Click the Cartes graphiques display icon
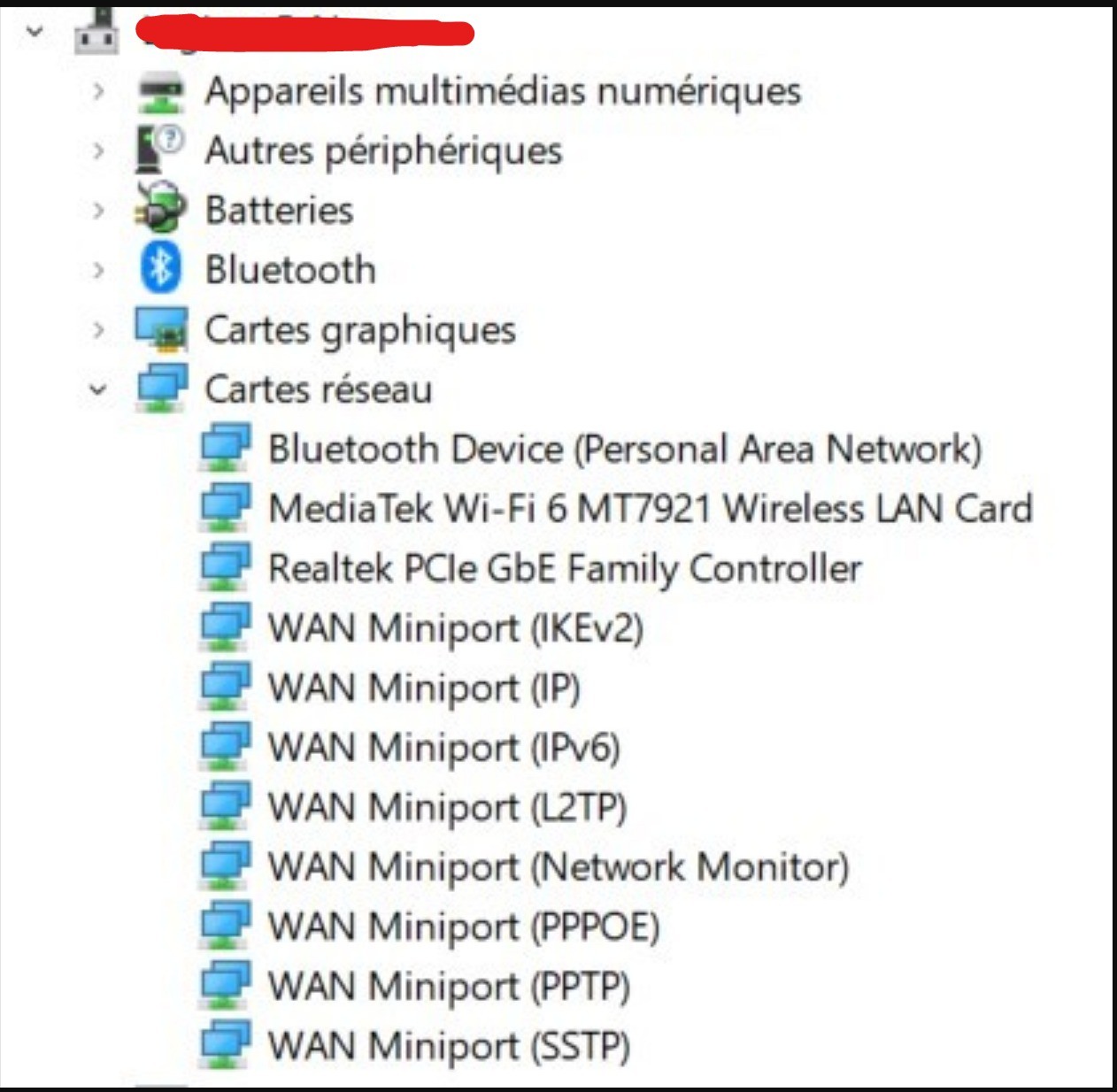The height and width of the screenshot is (1092, 1117). point(161,328)
